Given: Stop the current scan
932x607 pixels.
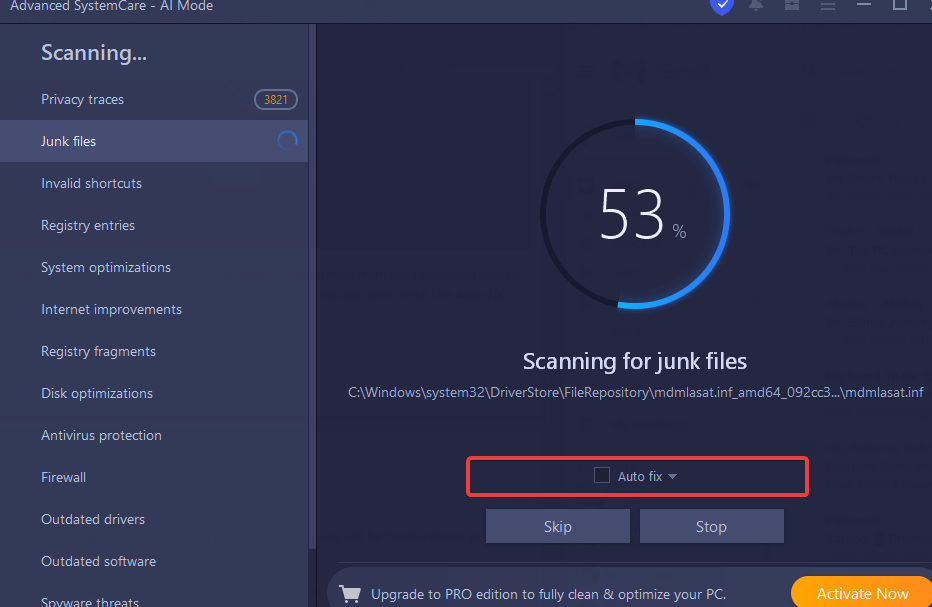Looking at the screenshot, I should 711,526.
